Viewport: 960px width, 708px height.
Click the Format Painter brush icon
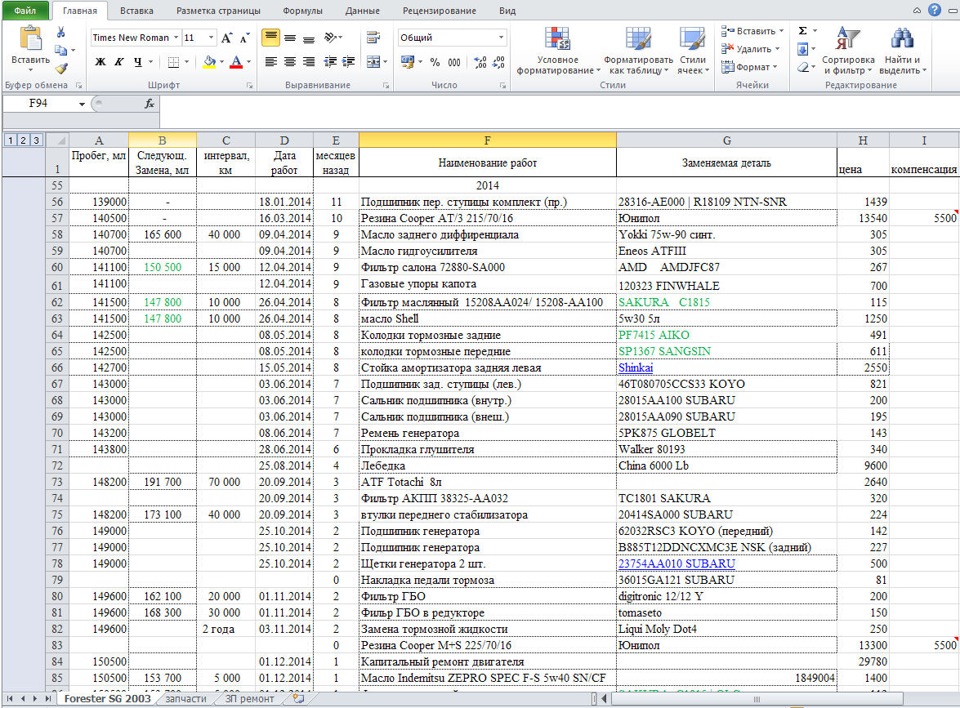pos(61,68)
